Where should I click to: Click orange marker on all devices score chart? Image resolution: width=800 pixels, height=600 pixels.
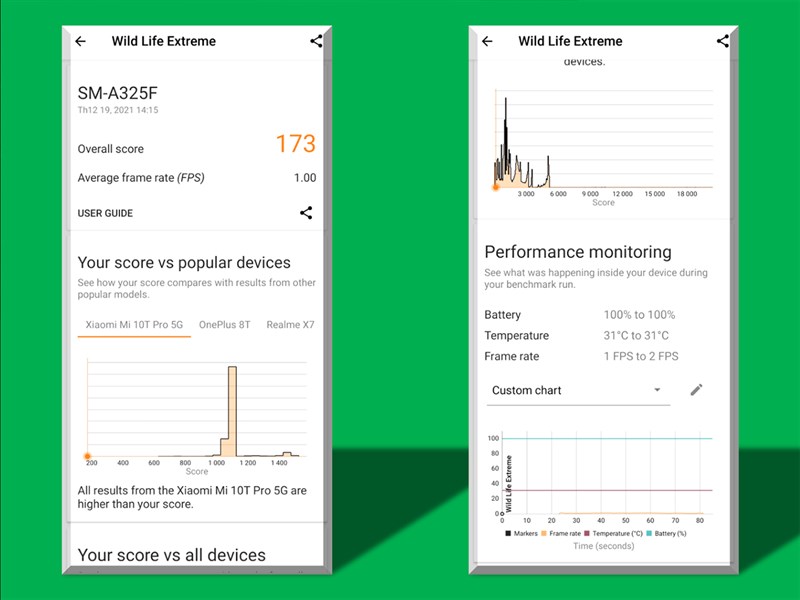tap(495, 188)
